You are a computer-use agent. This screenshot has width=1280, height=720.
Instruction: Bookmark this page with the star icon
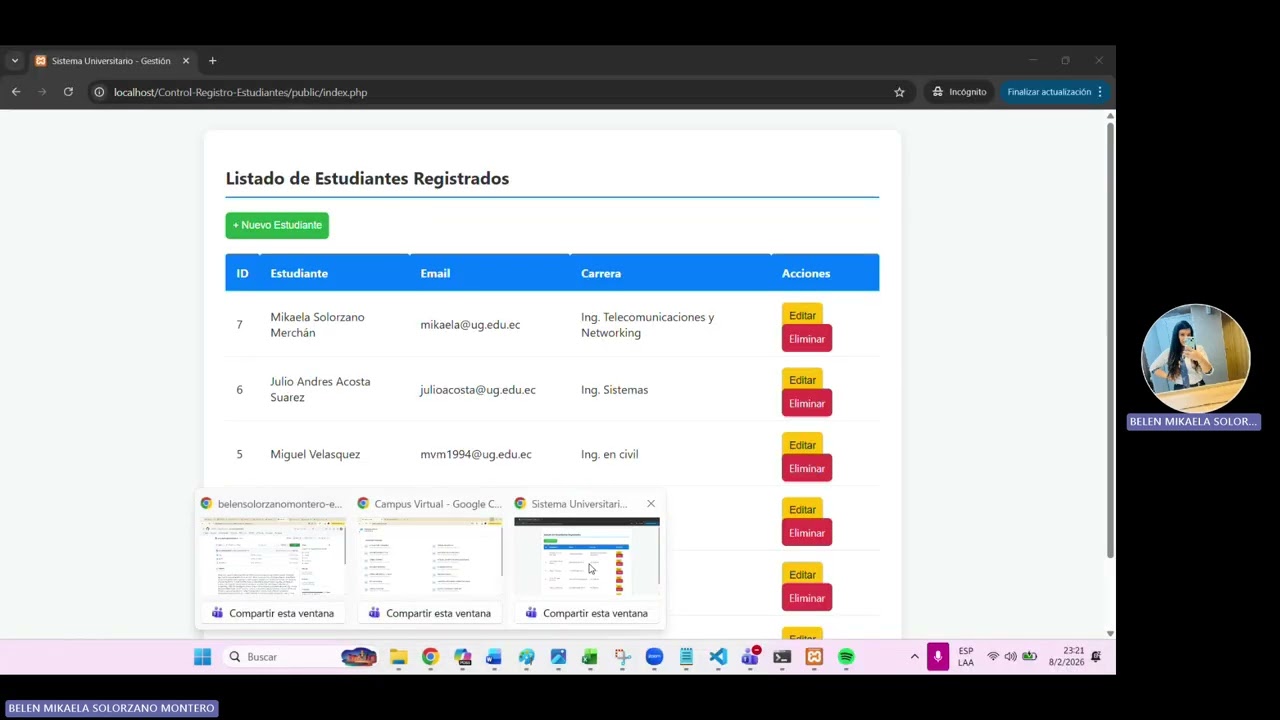[899, 92]
